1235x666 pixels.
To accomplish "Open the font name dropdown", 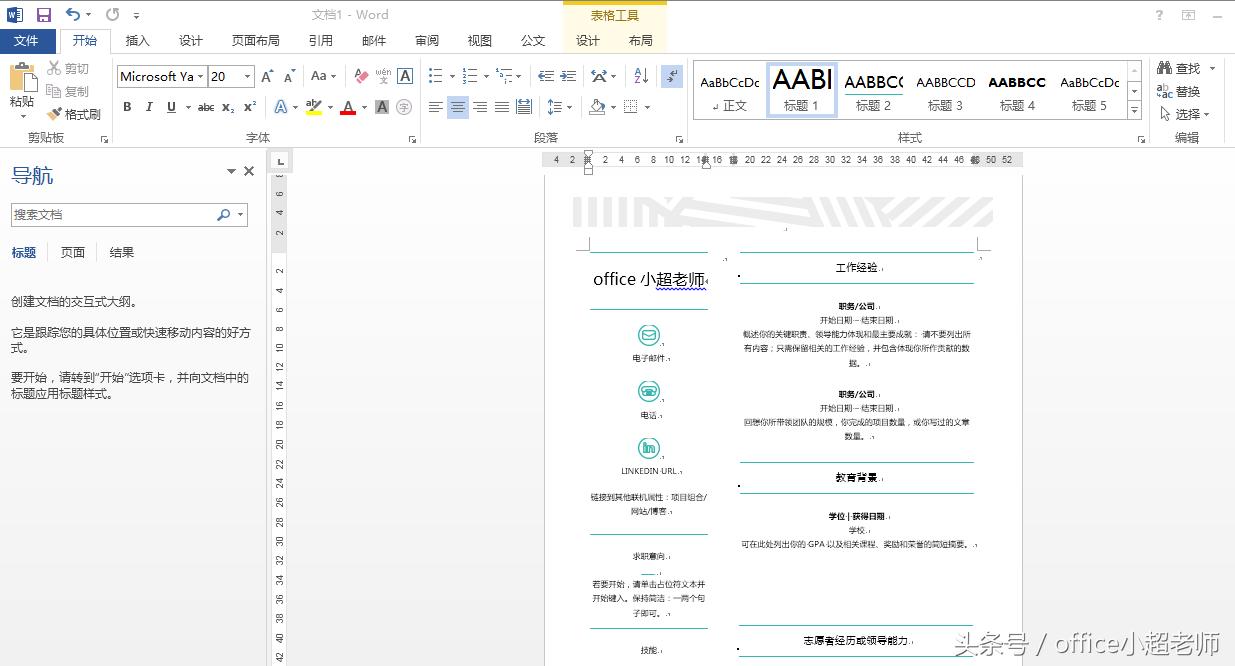I will pyautogui.click(x=200, y=76).
